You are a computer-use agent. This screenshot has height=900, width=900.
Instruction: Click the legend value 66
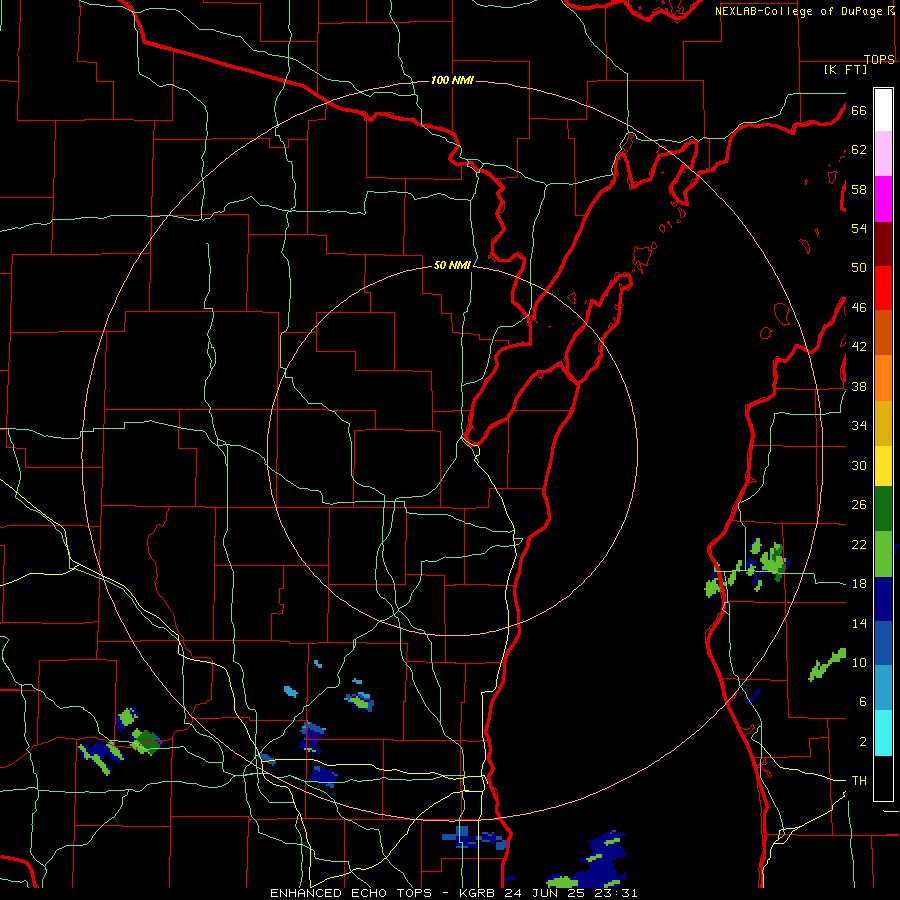coord(859,111)
